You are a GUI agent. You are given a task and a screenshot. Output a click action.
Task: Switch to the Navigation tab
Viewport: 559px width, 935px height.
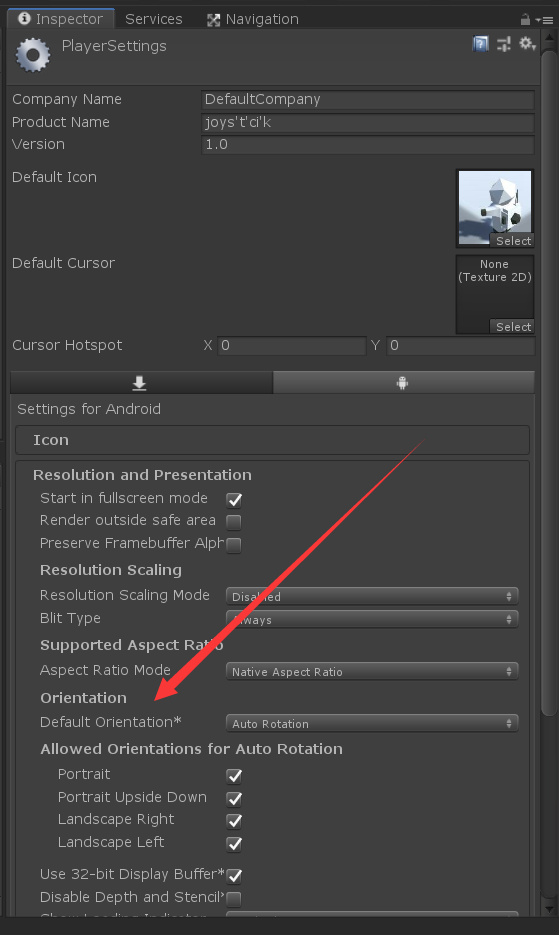coord(253,19)
